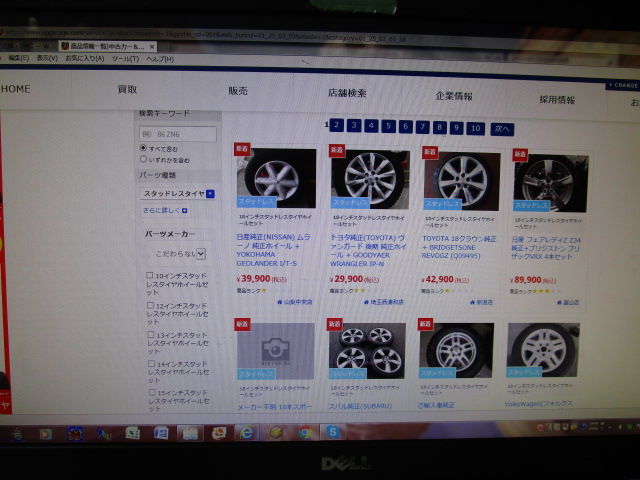The height and width of the screenshot is (480, 640).
Task: Open the 日産 フェアレディZ Z34 listing link
Action: point(546,248)
